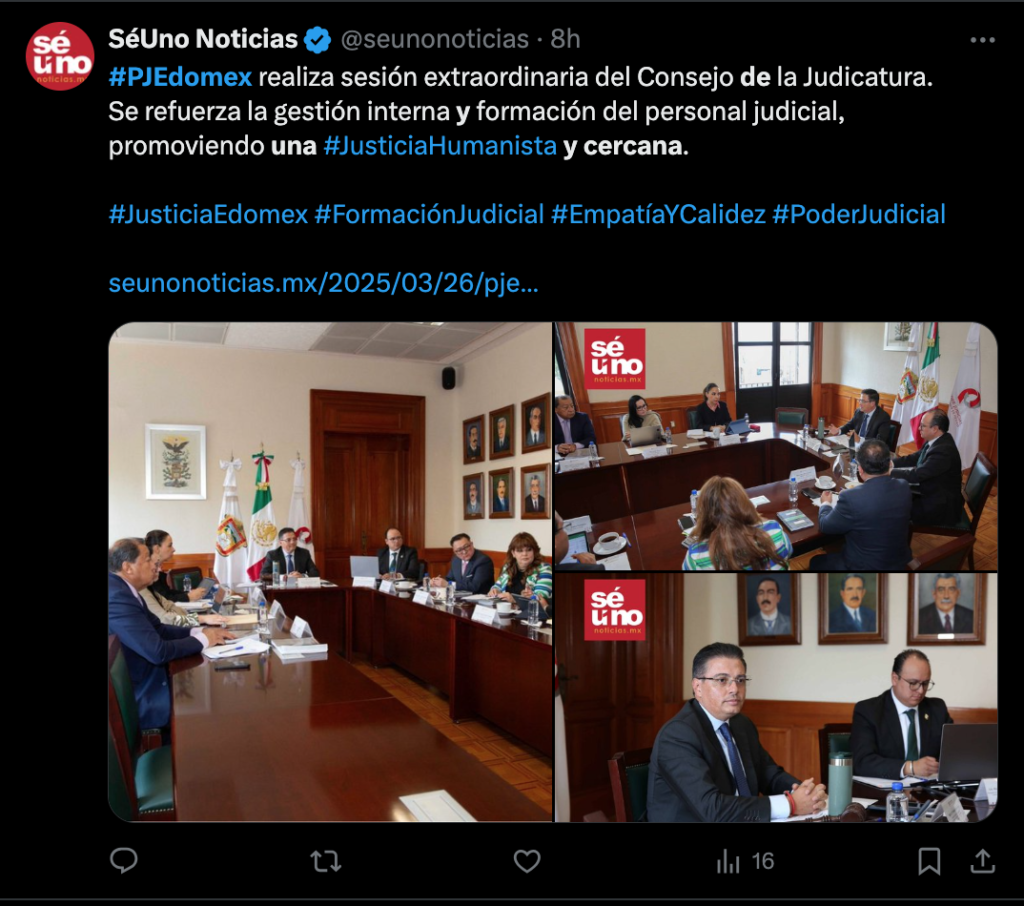
Task: Click the SéUno Noticias display name
Action: pos(203,39)
